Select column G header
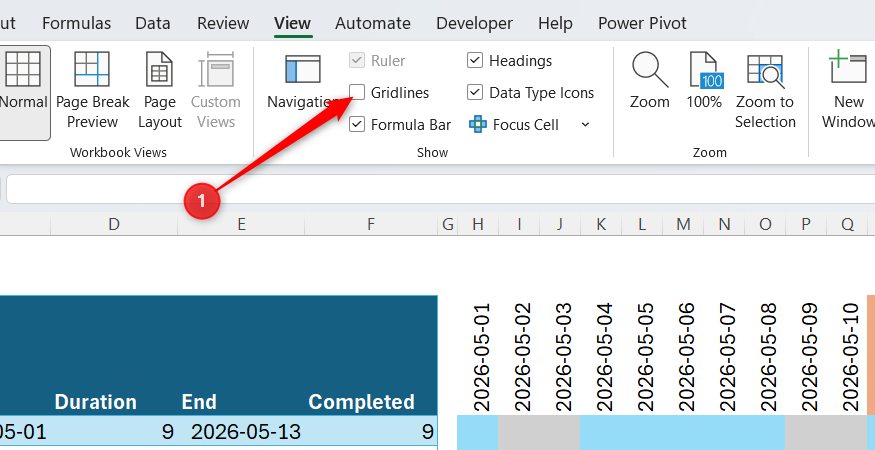 448,224
